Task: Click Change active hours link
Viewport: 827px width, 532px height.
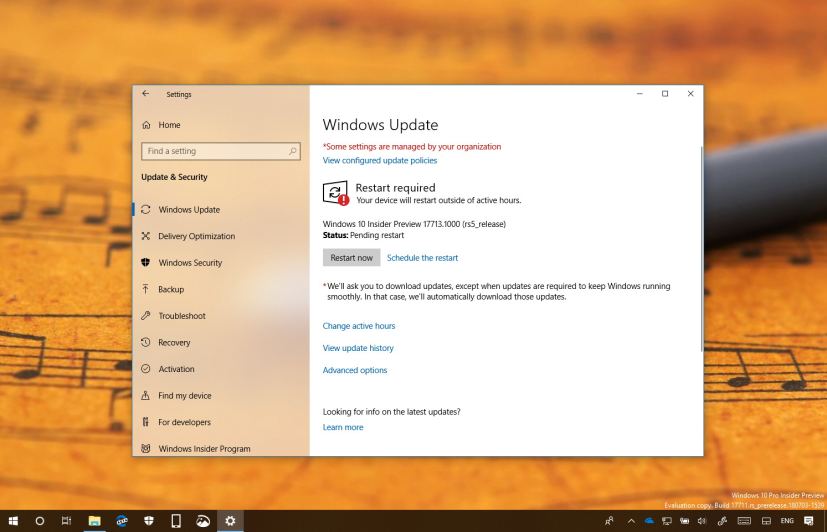Action: (x=358, y=326)
